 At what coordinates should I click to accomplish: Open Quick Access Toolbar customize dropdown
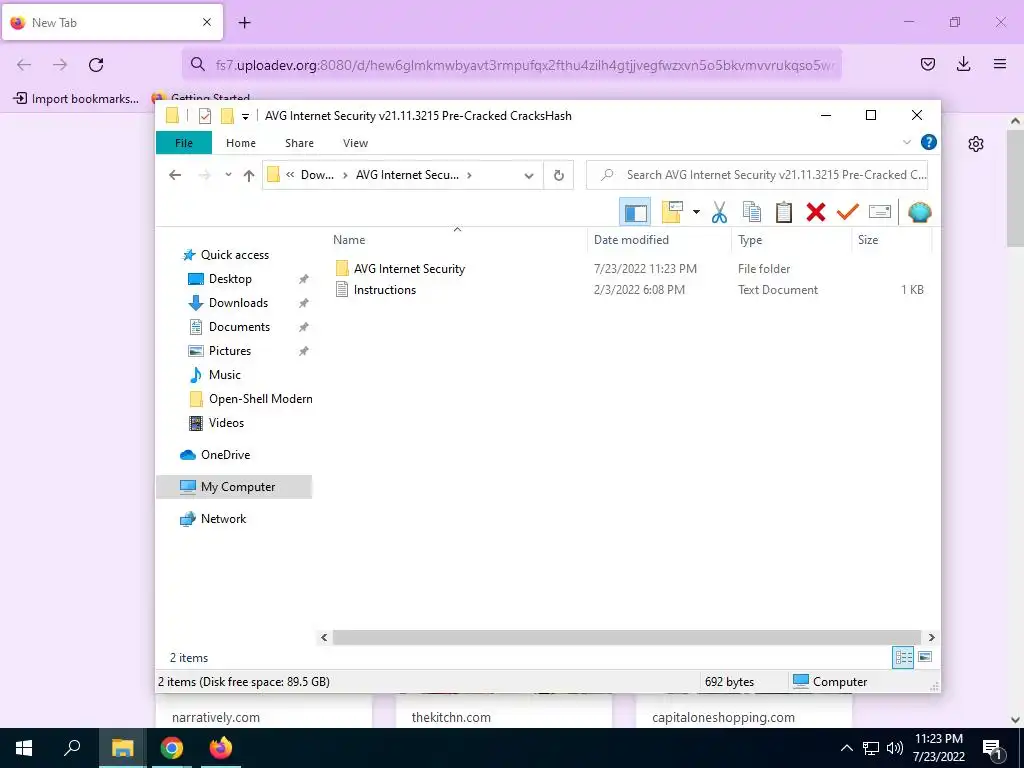tap(246, 116)
